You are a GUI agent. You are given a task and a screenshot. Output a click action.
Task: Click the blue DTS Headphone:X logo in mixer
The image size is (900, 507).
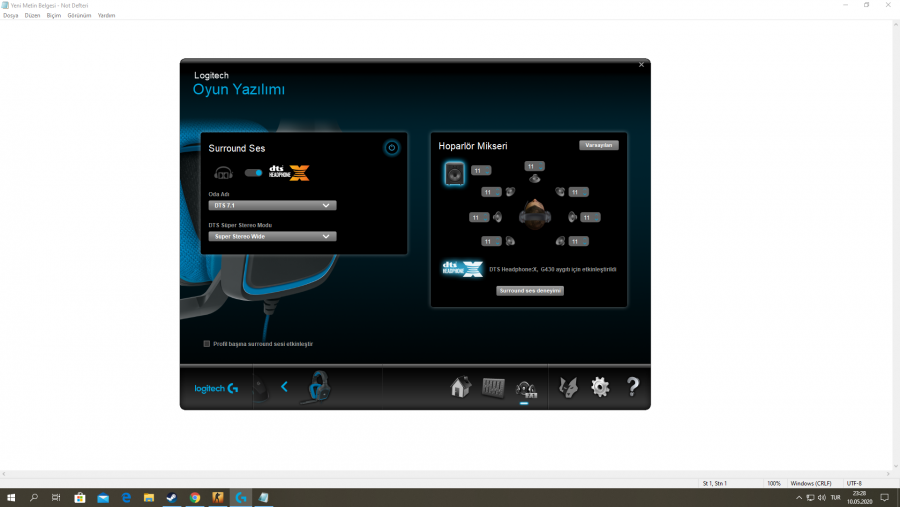point(463,269)
